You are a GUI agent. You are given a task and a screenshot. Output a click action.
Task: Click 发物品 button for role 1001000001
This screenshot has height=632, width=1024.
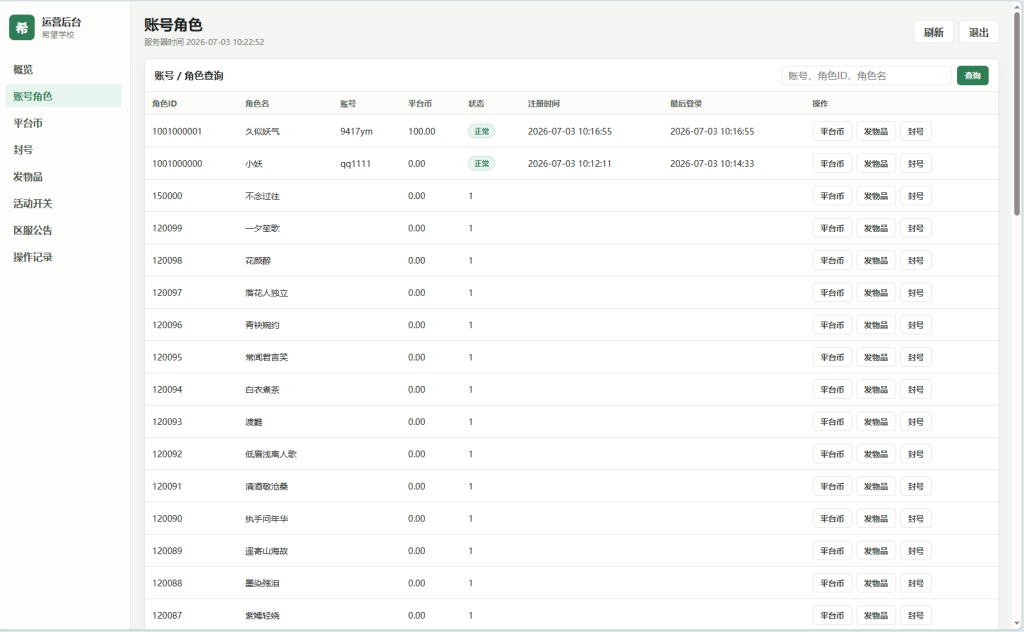(x=876, y=131)
